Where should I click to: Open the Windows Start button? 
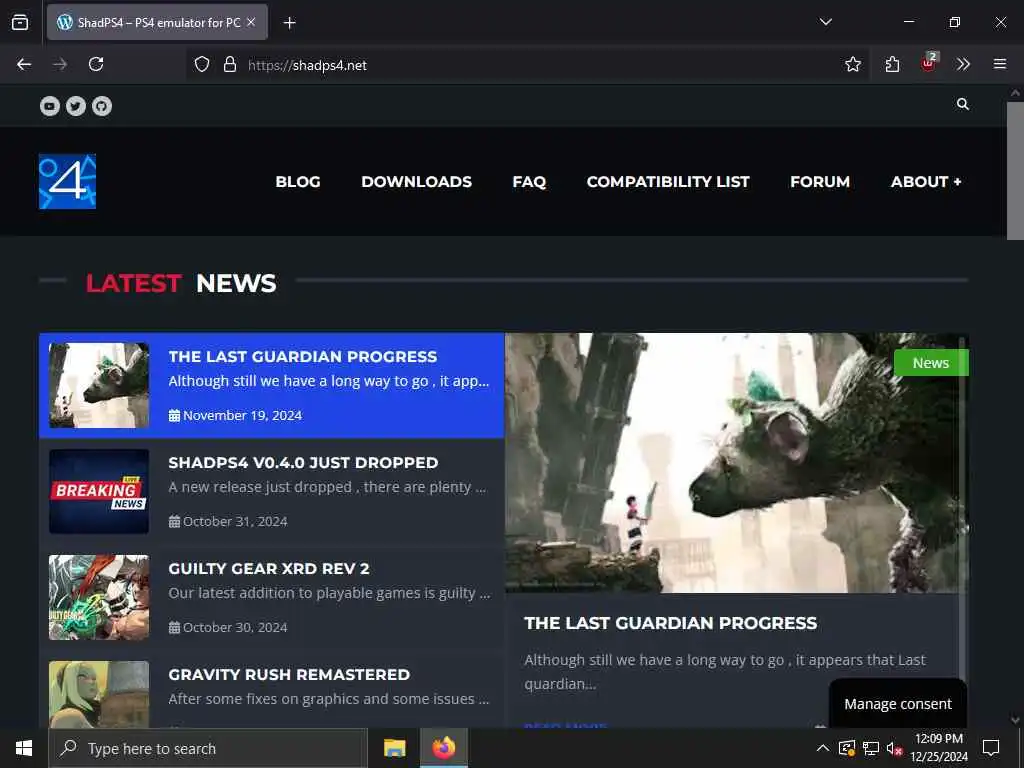[24, 748]
